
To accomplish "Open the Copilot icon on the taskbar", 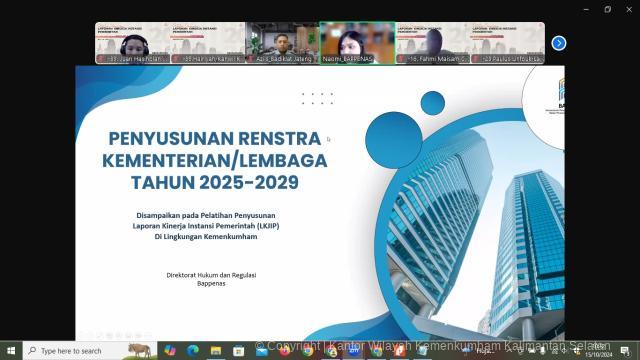I will [170, 351].
